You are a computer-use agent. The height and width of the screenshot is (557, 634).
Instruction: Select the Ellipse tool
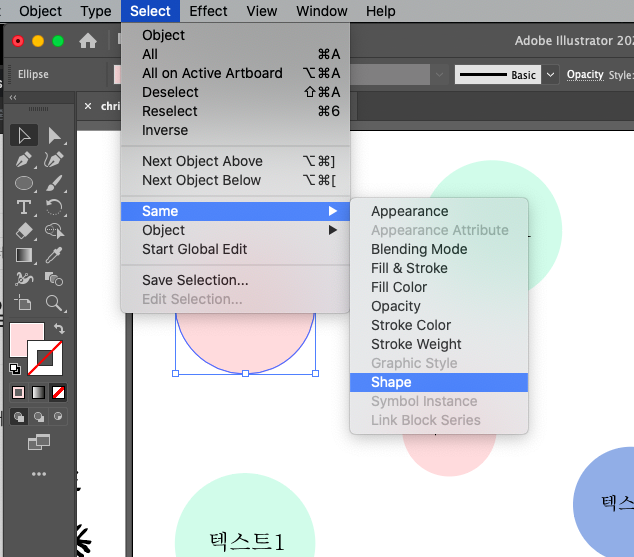point(24,183)
